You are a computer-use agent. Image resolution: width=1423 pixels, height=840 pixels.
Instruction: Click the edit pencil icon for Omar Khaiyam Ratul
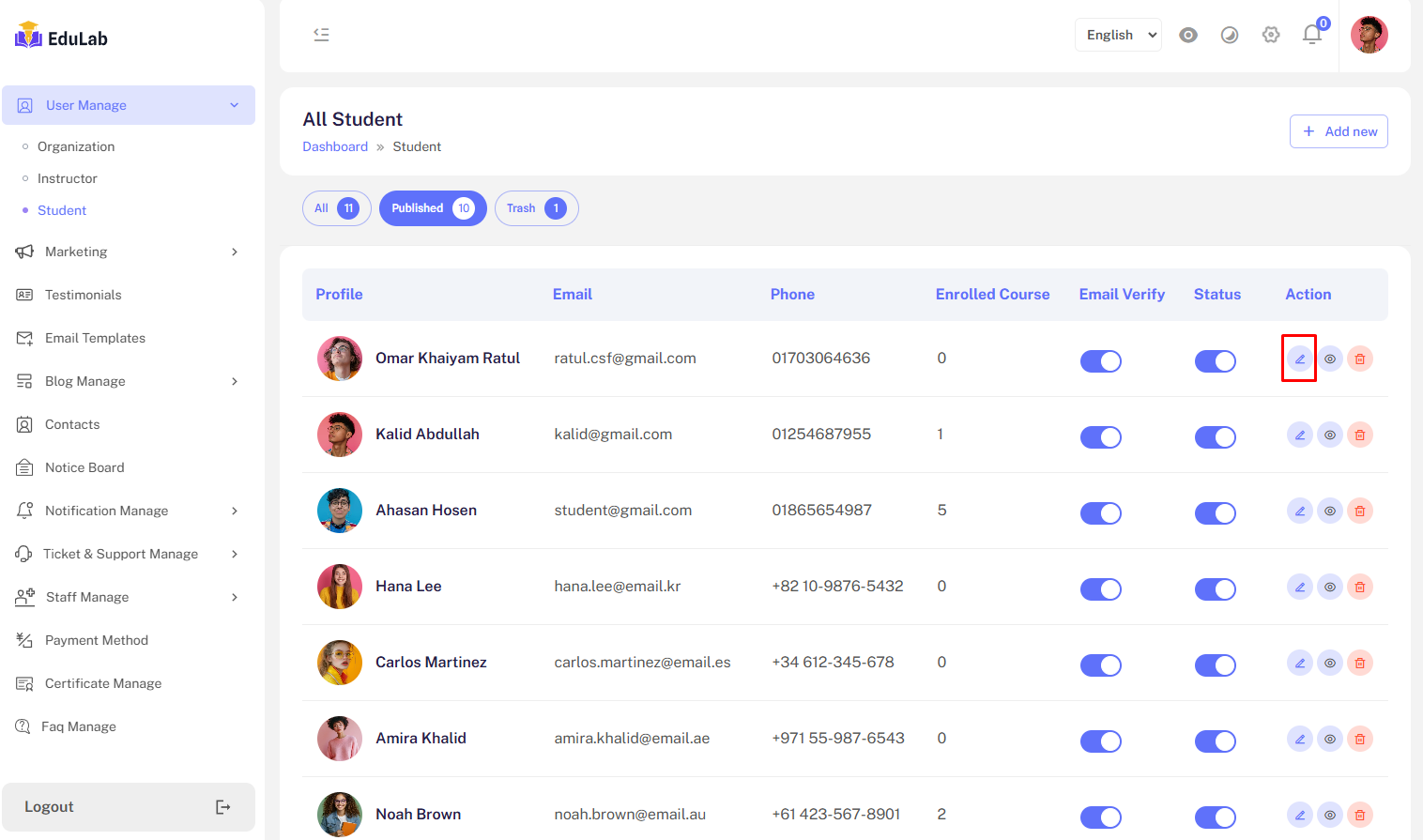coord(1299,359)
